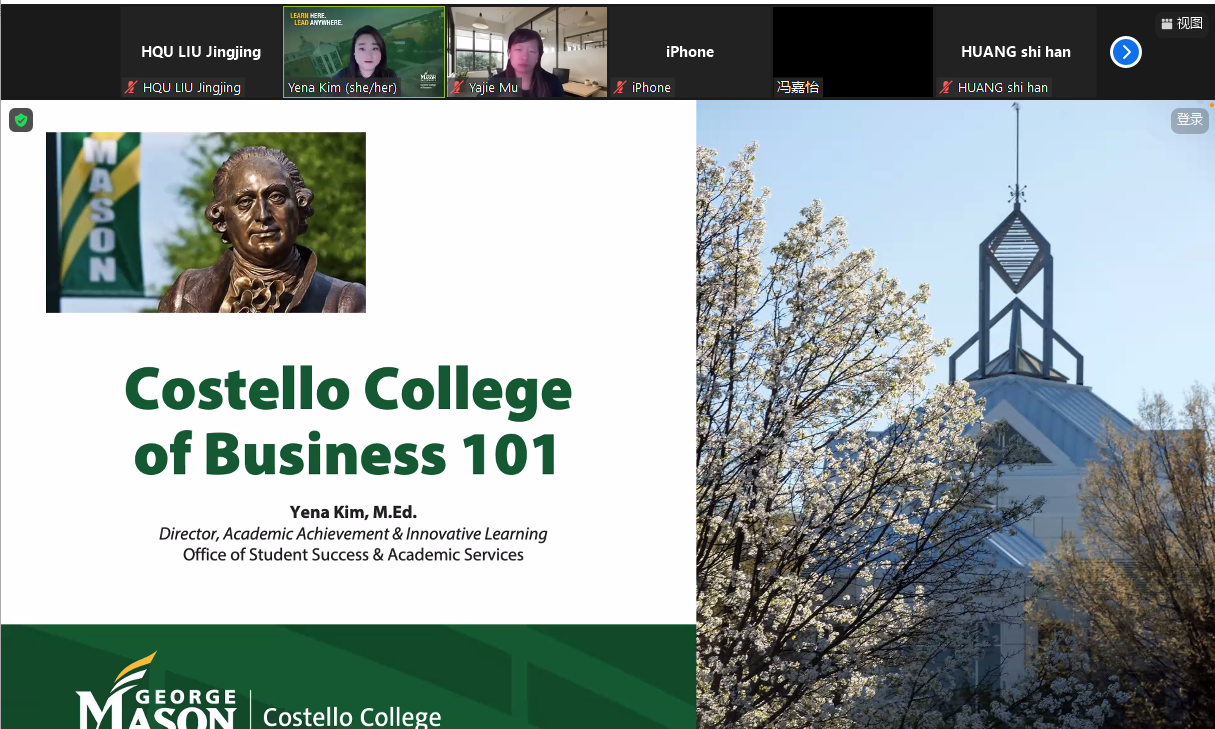
Task: Click the George Mason logo on slide
Action: click(157, 692)
